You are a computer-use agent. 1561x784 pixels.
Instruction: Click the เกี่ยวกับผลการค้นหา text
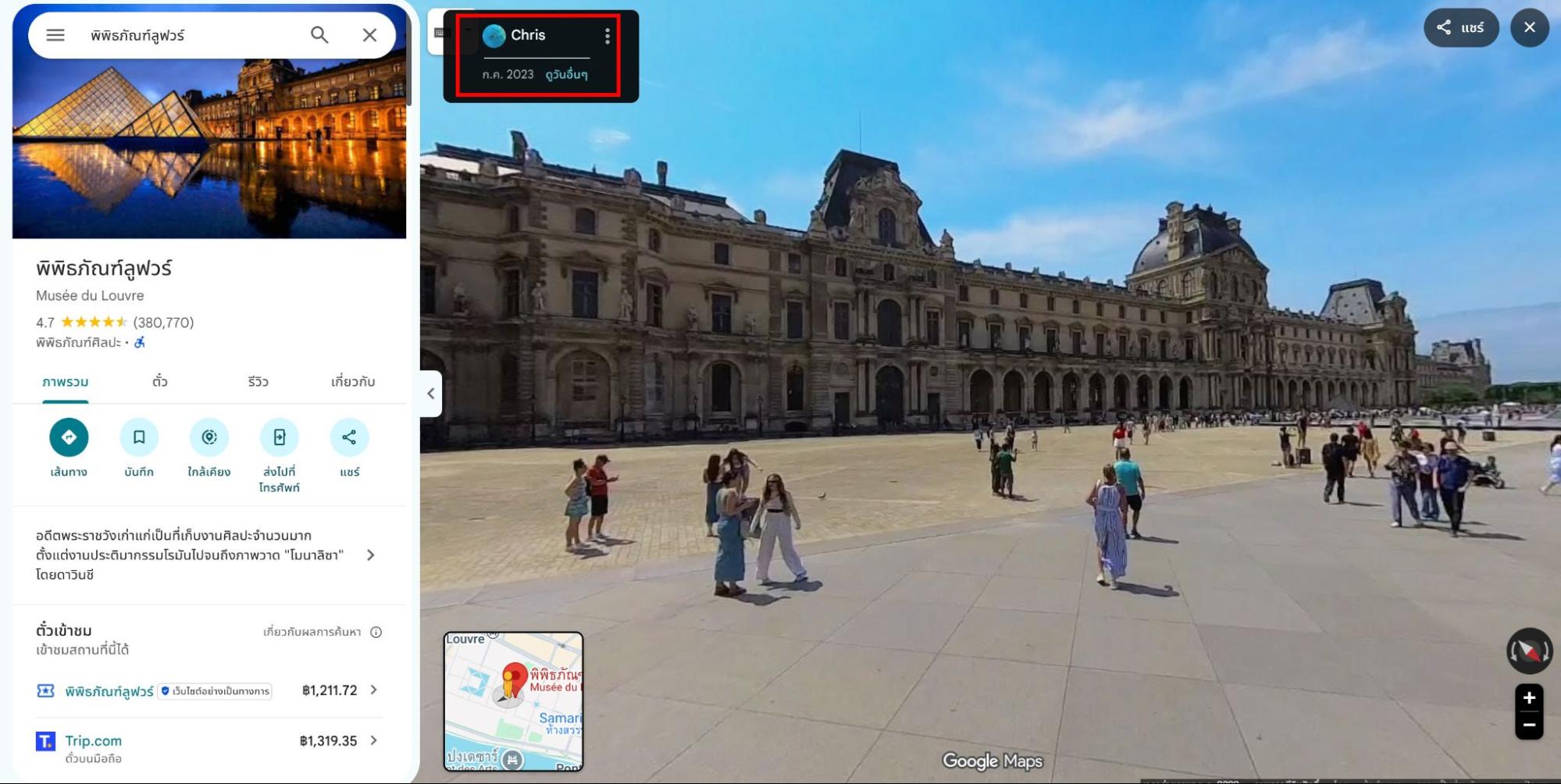coord(312,632)
